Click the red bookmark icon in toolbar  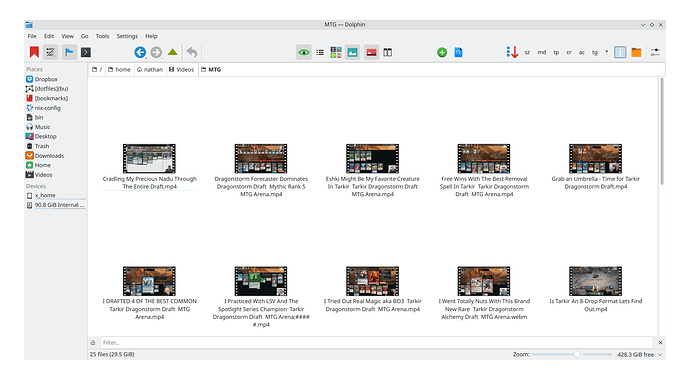[x=34, y=52]
